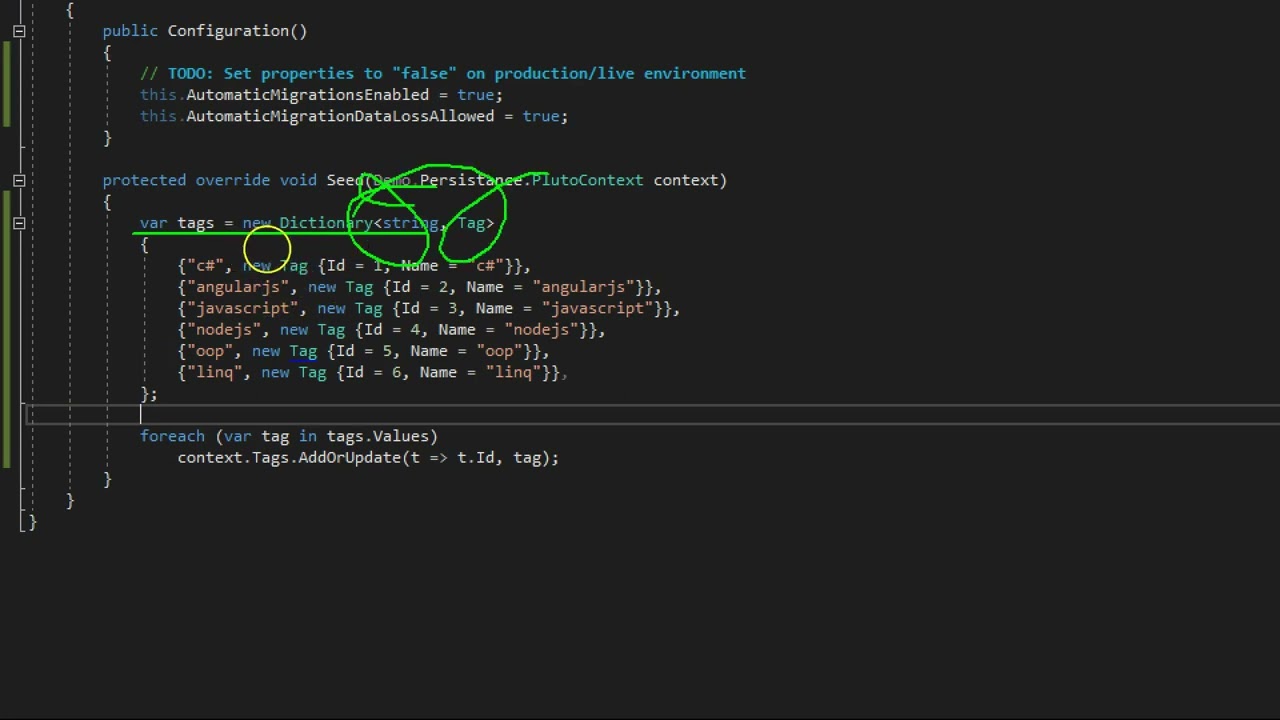1280x720 pixels.
Task: Click the AddOrUpdate method call
Action: point(349,458)
